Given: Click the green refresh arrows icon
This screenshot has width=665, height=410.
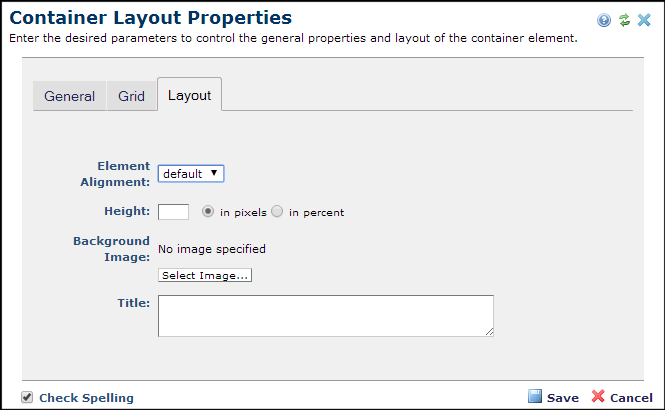Looking at the screenshot, I should point(625,20).
